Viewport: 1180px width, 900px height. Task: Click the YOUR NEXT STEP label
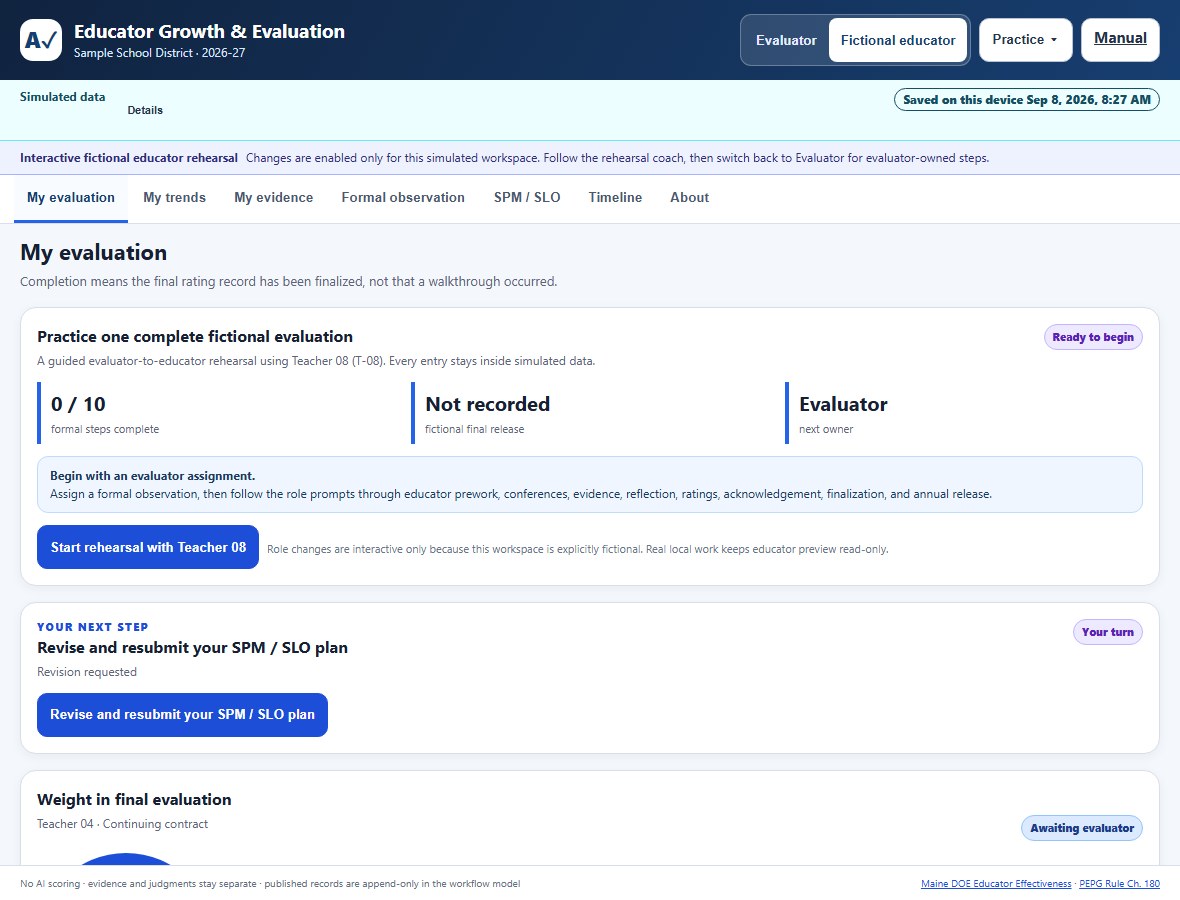click(93, 627)
